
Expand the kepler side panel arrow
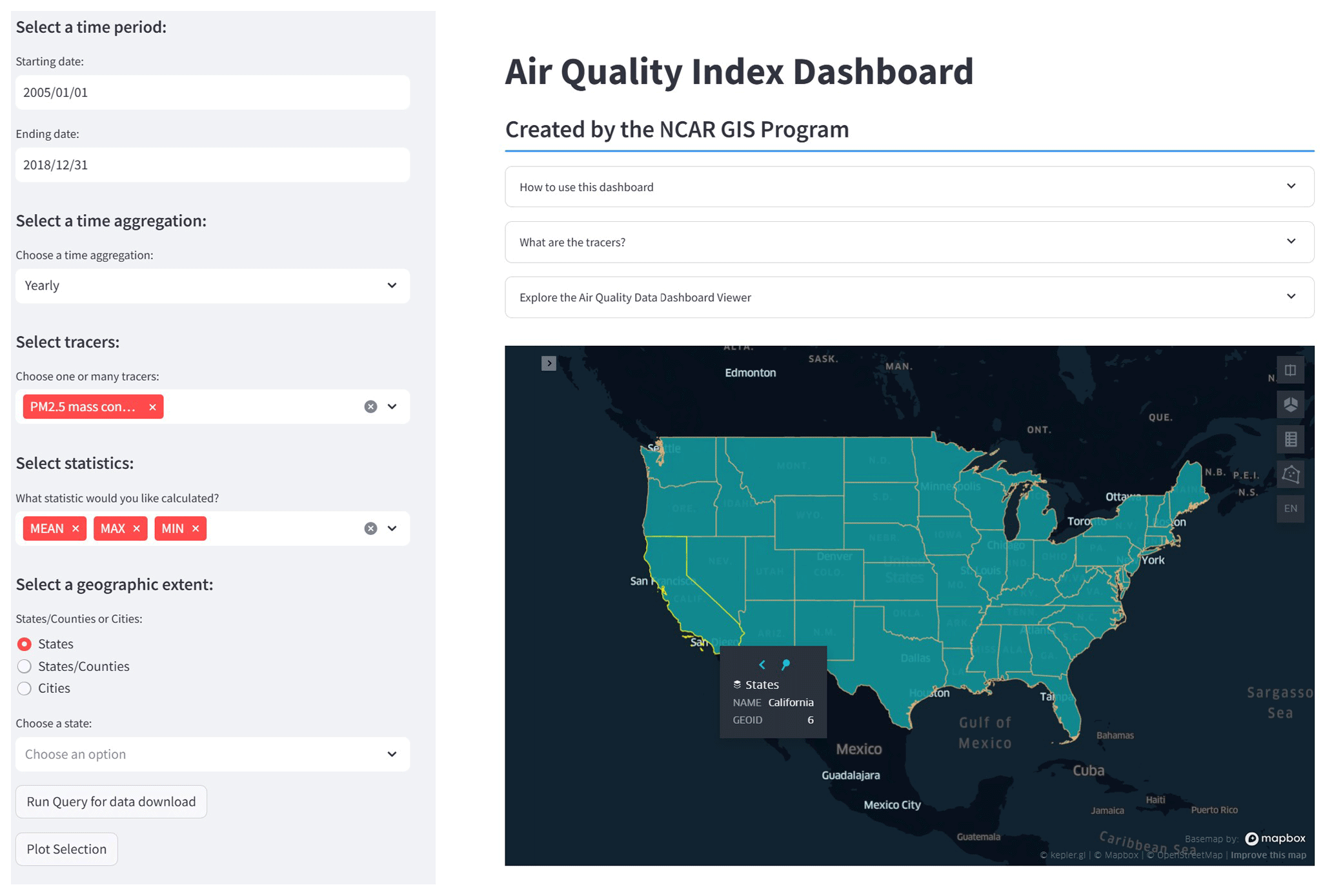click(x=549, y=363)
